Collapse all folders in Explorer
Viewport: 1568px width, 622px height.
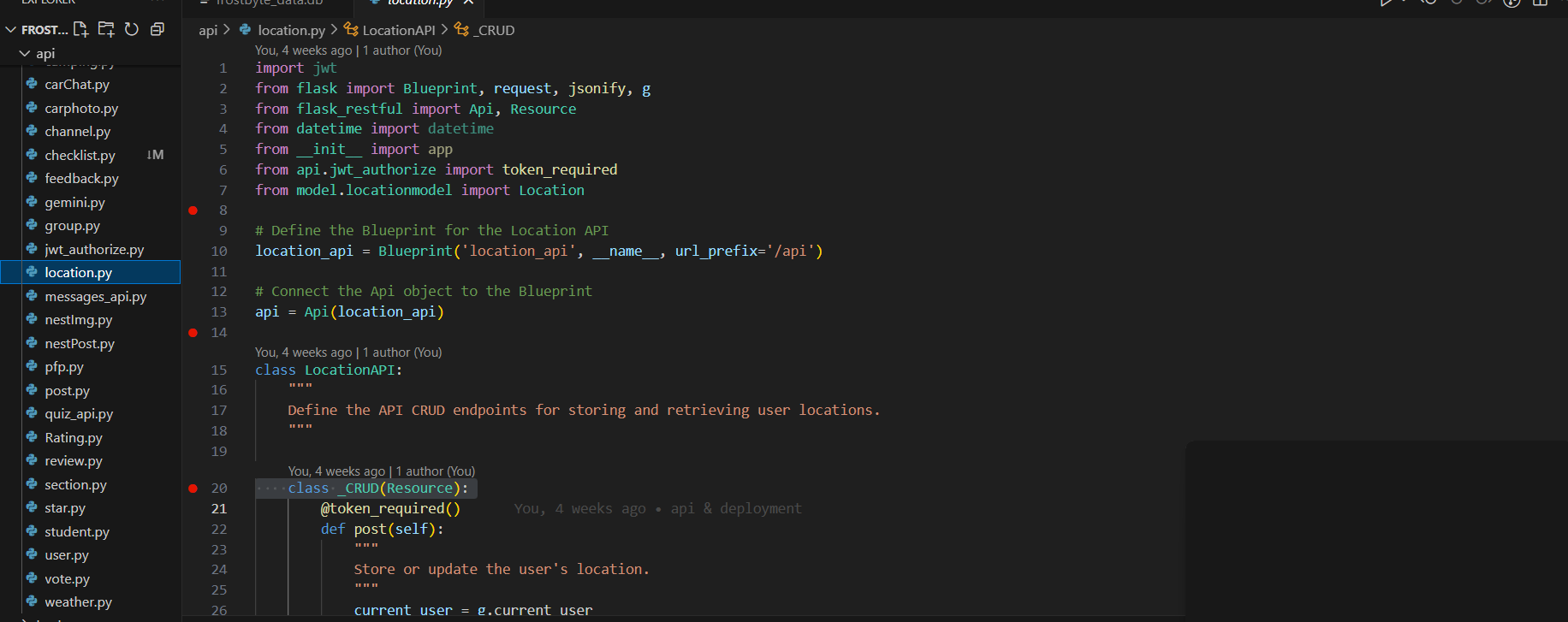point(157,29)
